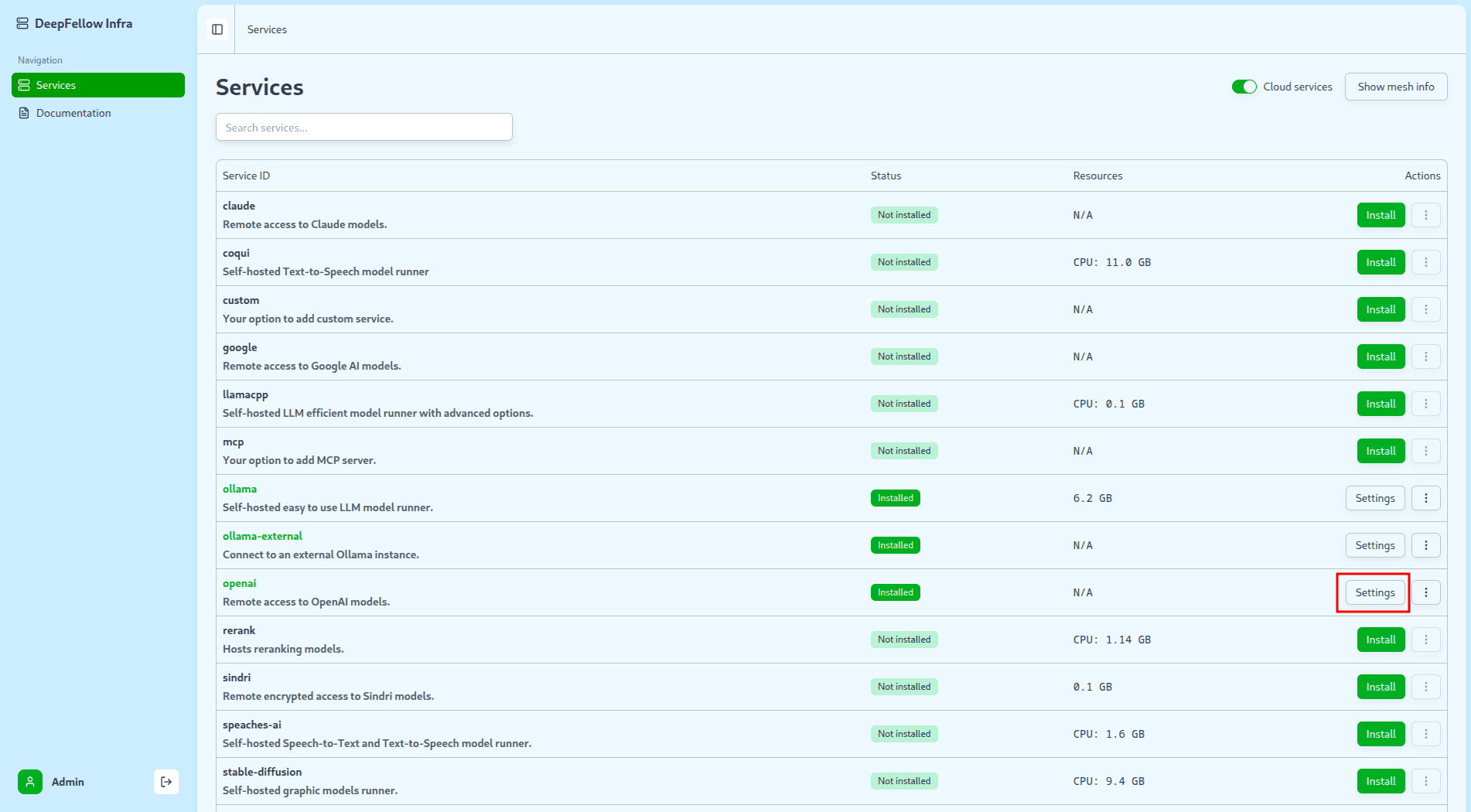
Task: Install the stable-diffusion service
Action: coord(1381,781)
